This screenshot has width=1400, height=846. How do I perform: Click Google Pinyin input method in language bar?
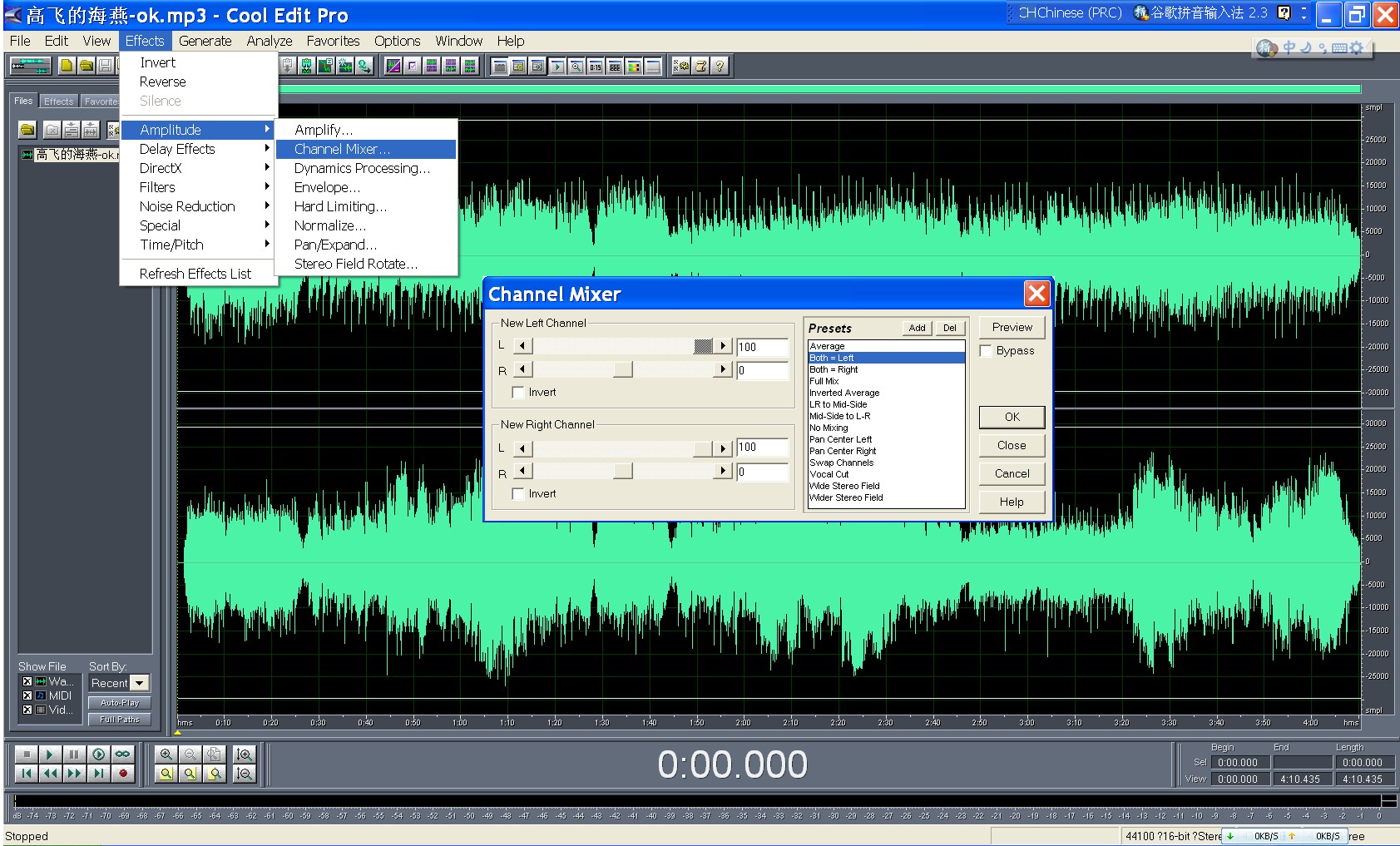click(x=1200, y=13)
